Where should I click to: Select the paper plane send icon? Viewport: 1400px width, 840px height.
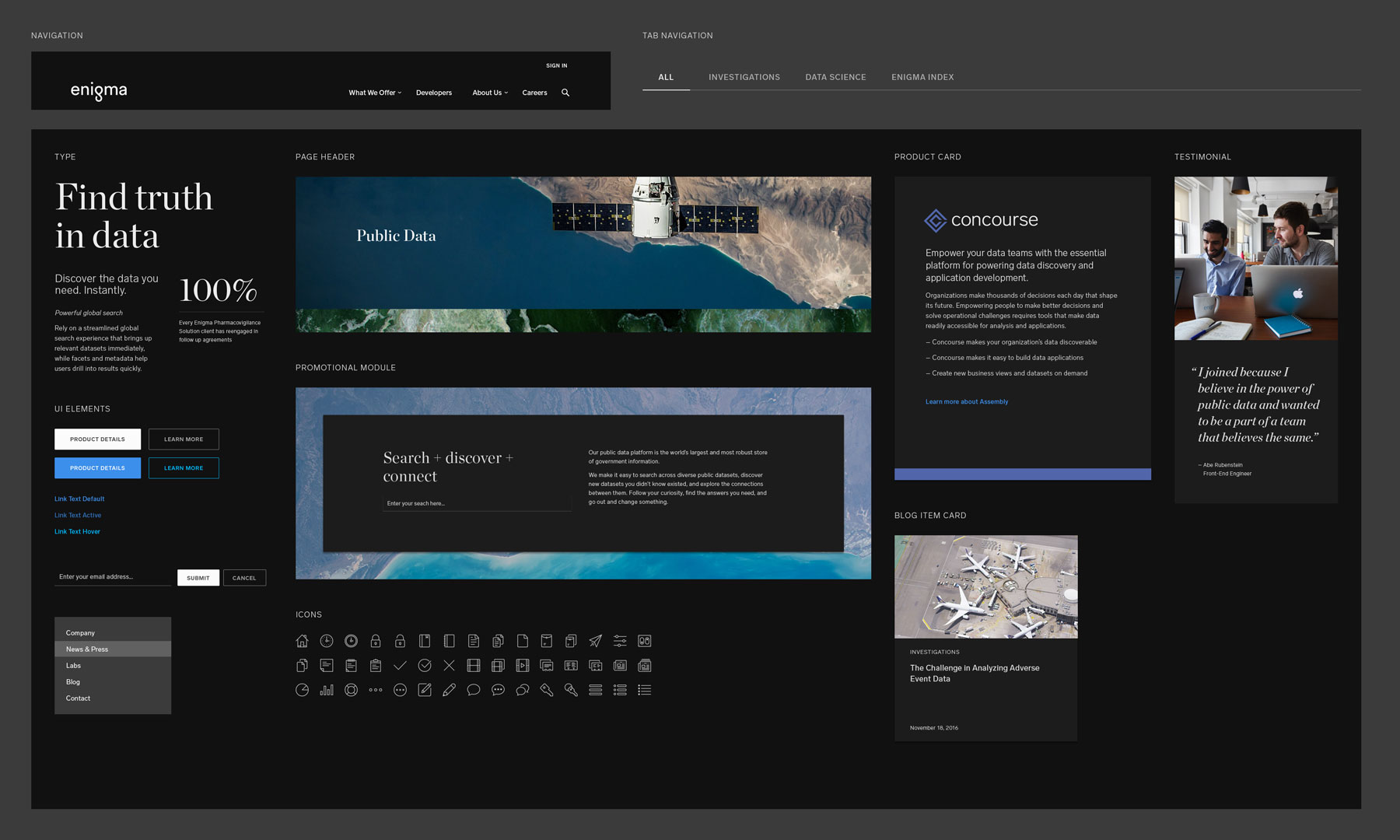click(x=596, y=641)
